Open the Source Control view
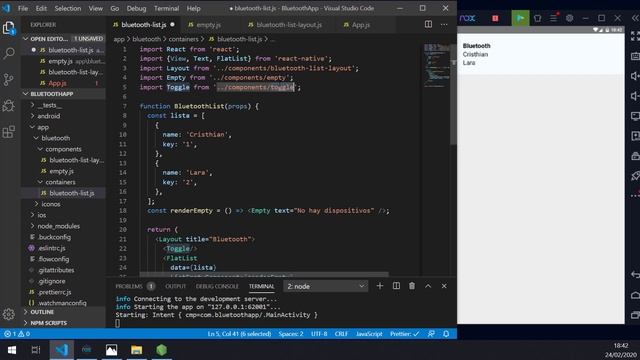Image resolution: width=640 pixels, height=360 pixels. (9, 79)
